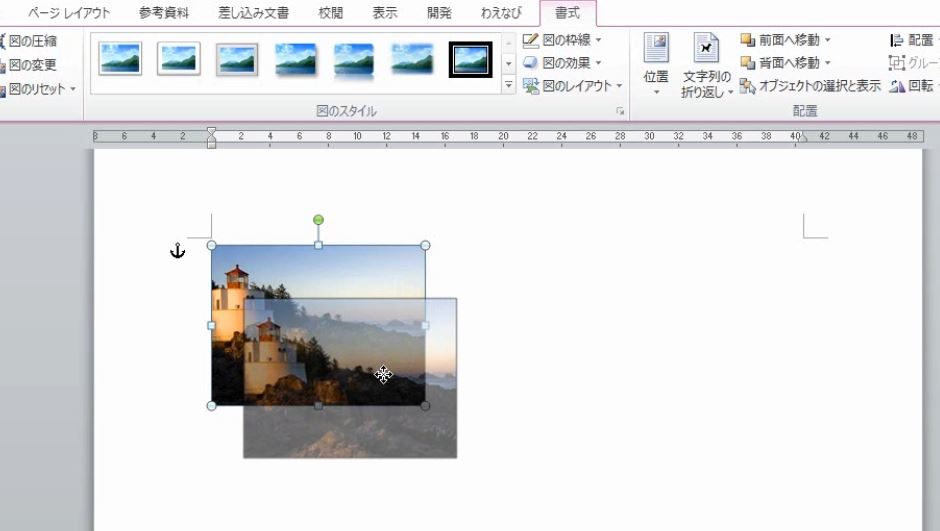Image resolution: width=940 pixels, height=531 pixels.
Task: Open the 図のスタイル dialog launcher
Action: 620,111
